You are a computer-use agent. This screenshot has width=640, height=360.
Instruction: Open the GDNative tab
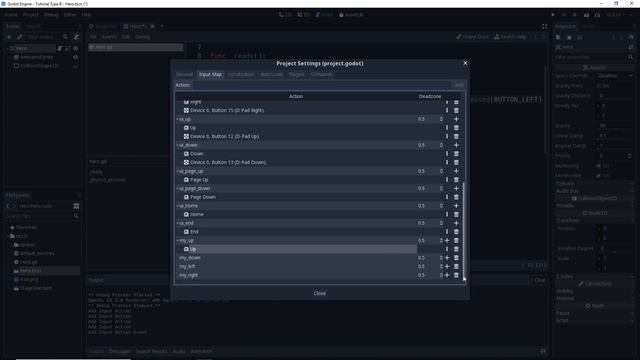[321, 74]
